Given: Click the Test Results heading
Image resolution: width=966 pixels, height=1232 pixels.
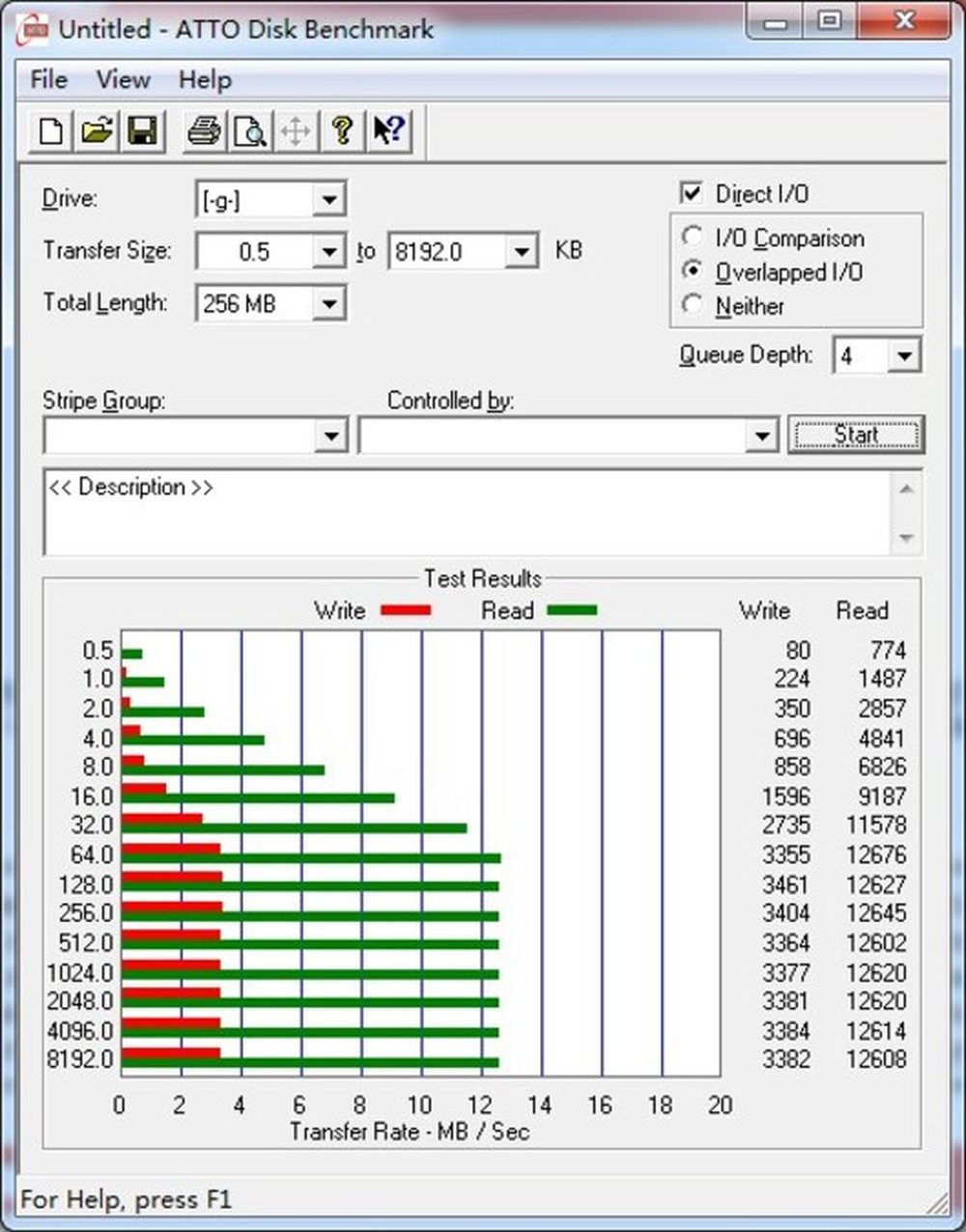Looking at the screenshot, I should [482, 578].
